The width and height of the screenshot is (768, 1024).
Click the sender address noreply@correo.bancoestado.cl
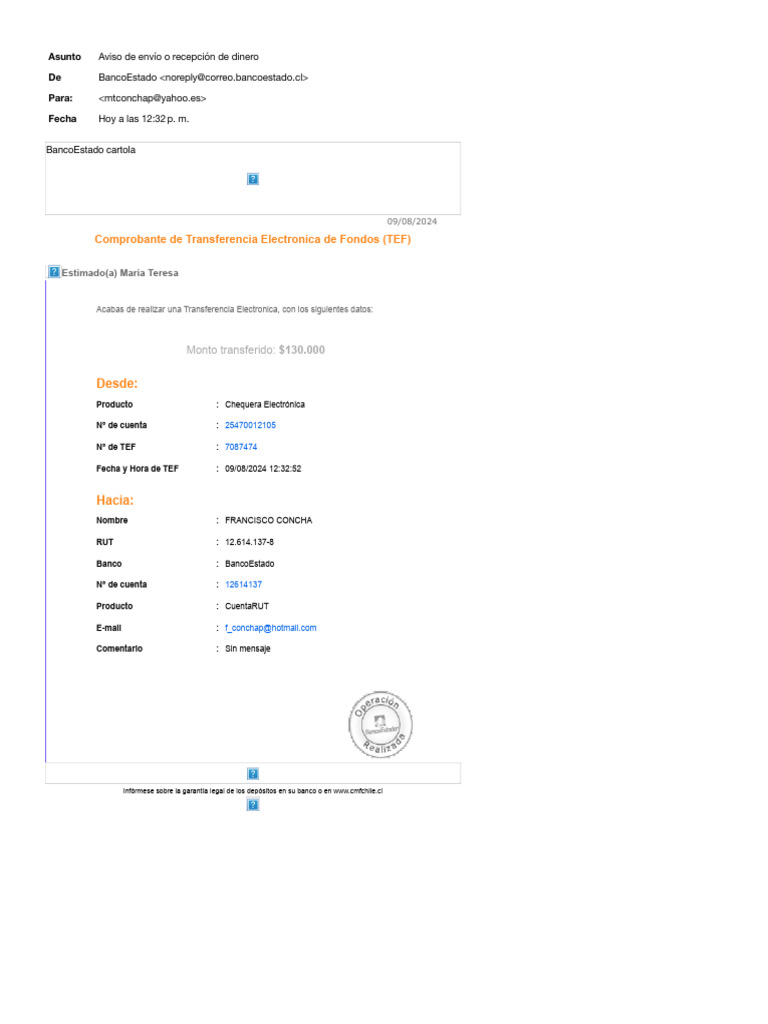[234, 77]
